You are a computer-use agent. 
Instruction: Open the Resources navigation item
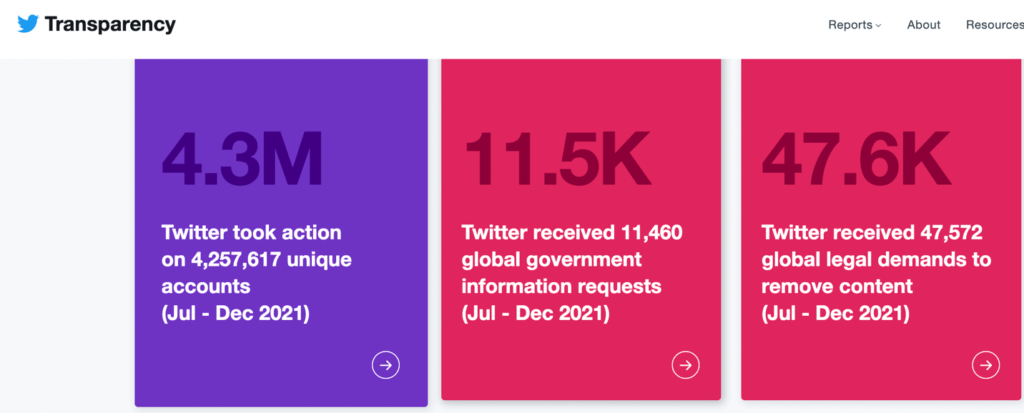[x=994, y=25]
